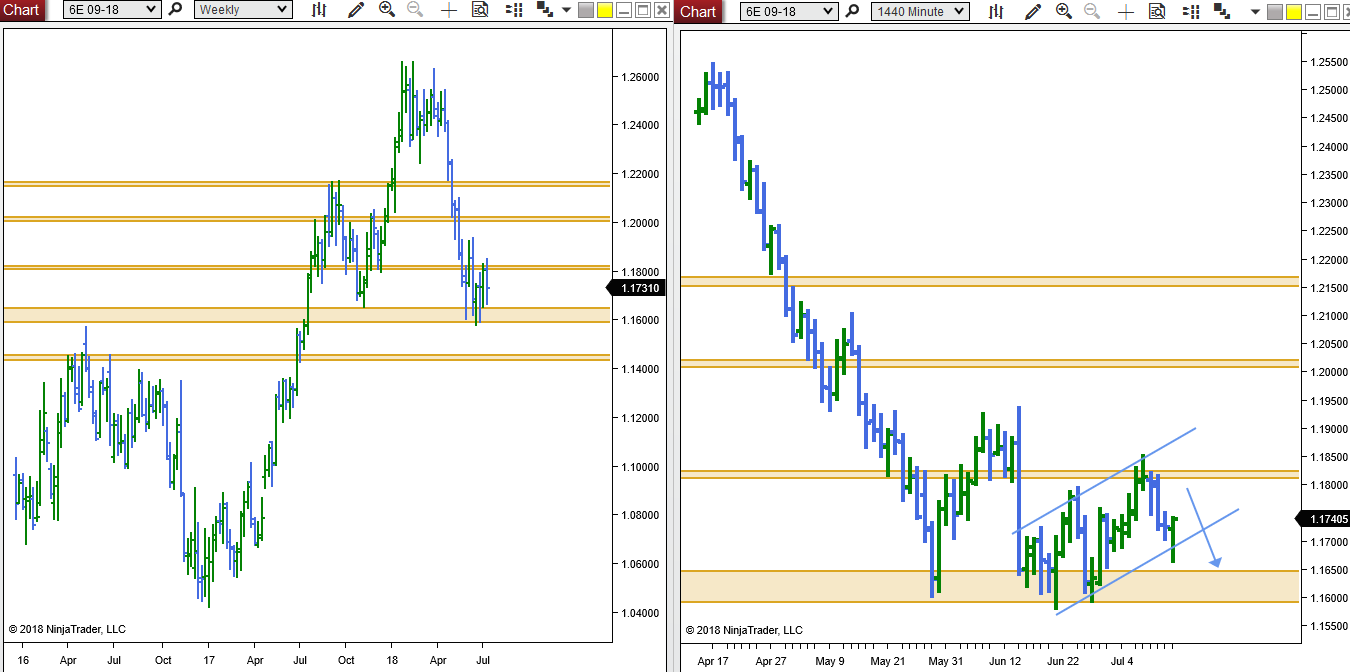Screen dimensions: 1350x672
Task: Click the 1.04000 label on Weekly price axis
Action: (640, 613)
